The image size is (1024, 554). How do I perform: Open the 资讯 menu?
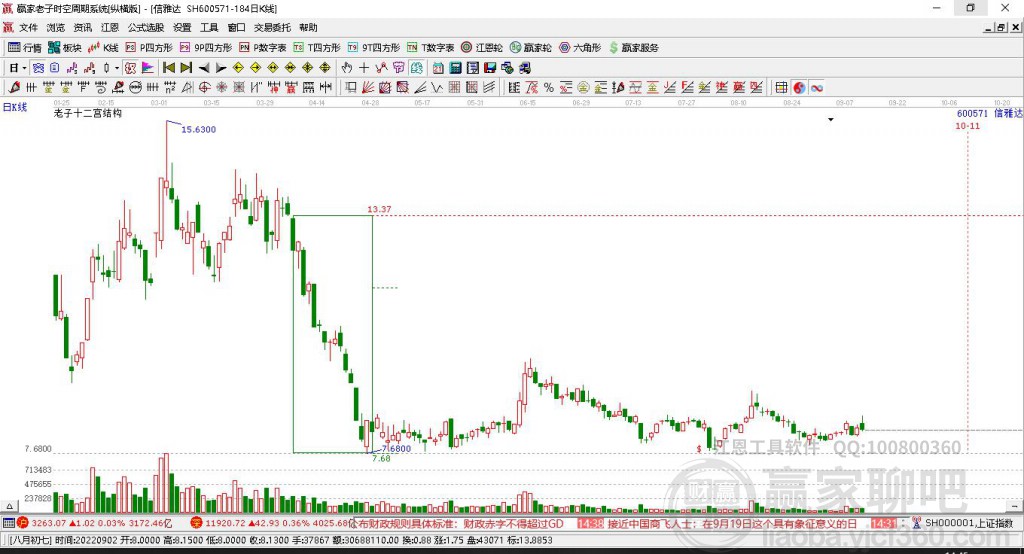coord(82,27)
